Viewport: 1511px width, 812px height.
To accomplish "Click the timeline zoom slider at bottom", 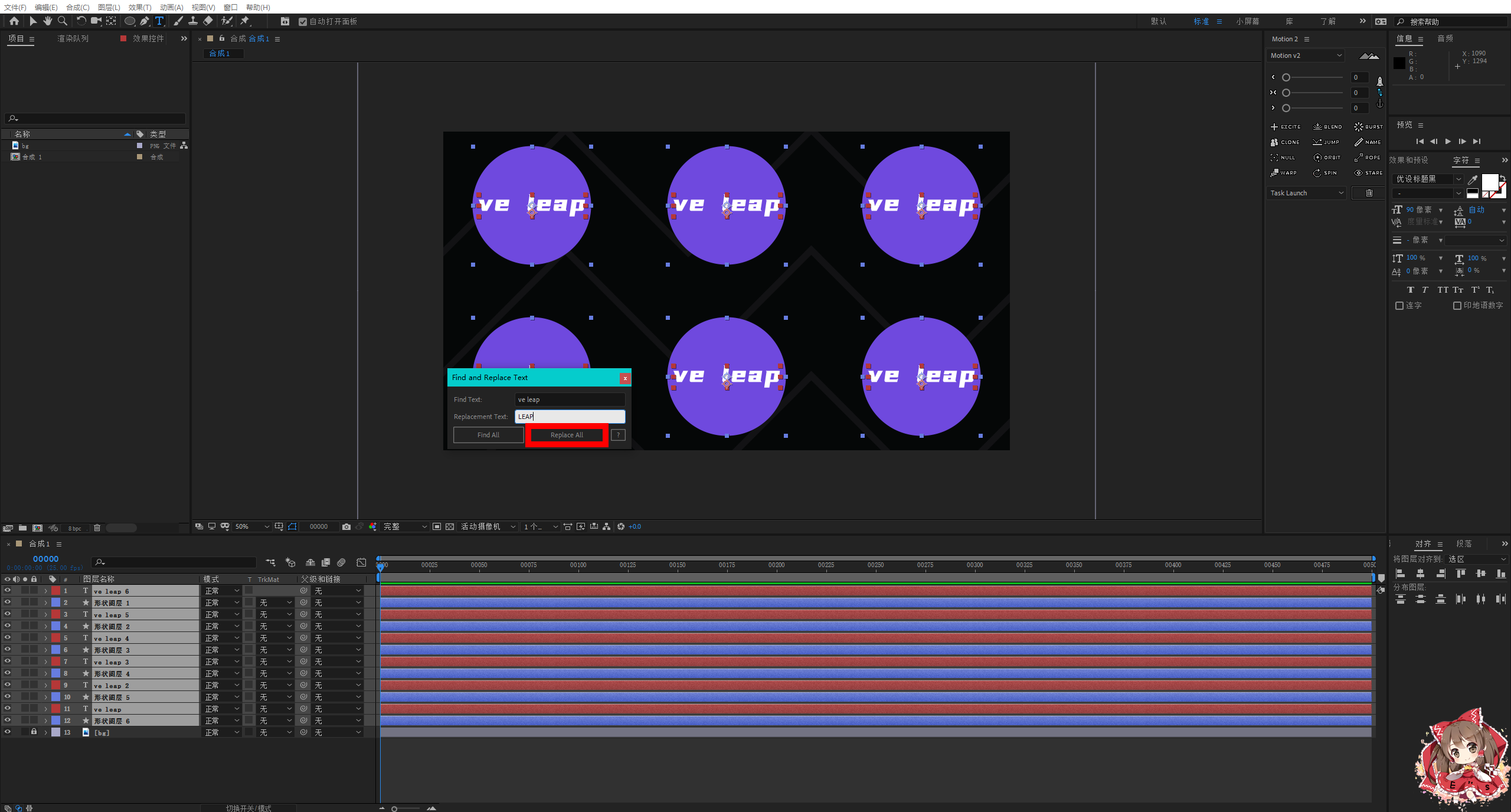I will (394, 808).
